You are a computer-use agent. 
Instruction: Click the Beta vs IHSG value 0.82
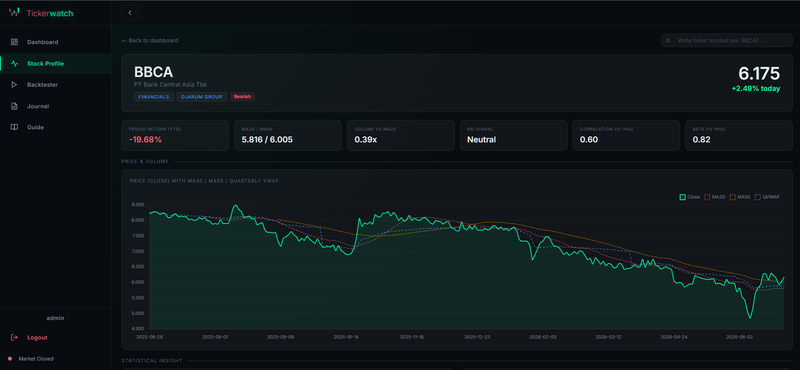pyautogui.click(x=702, y=139)
